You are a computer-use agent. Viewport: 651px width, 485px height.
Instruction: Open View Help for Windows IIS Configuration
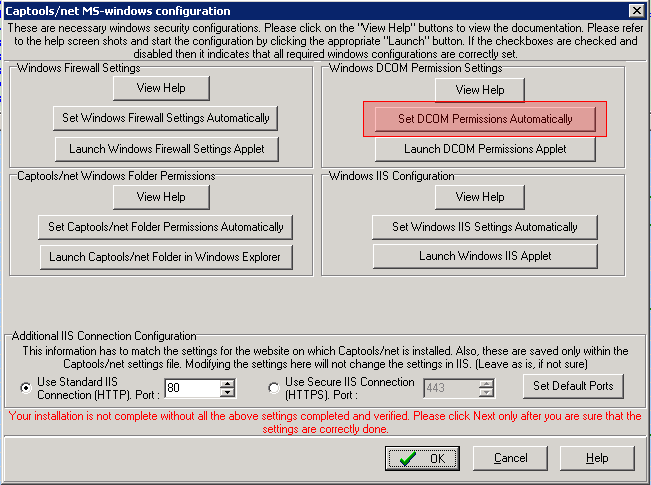pyautogui.click(x=480, y=197)
